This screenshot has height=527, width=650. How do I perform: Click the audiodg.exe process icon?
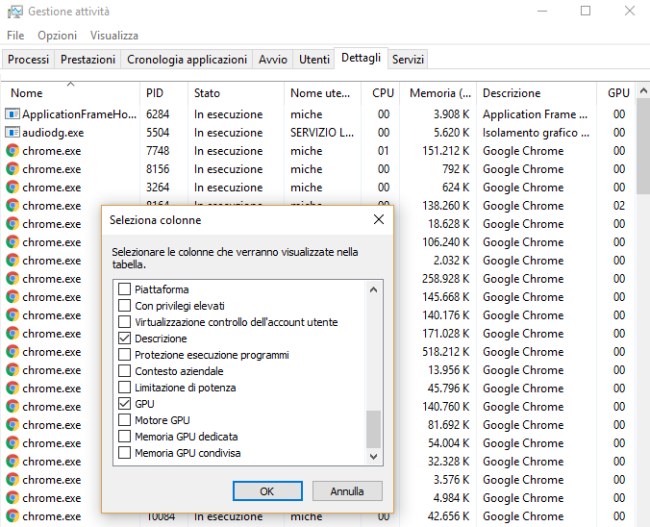(x=12, y=132)
